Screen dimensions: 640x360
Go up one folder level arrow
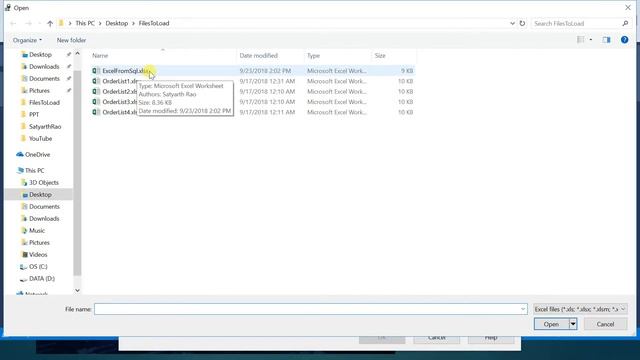click(x=50, y=24)
